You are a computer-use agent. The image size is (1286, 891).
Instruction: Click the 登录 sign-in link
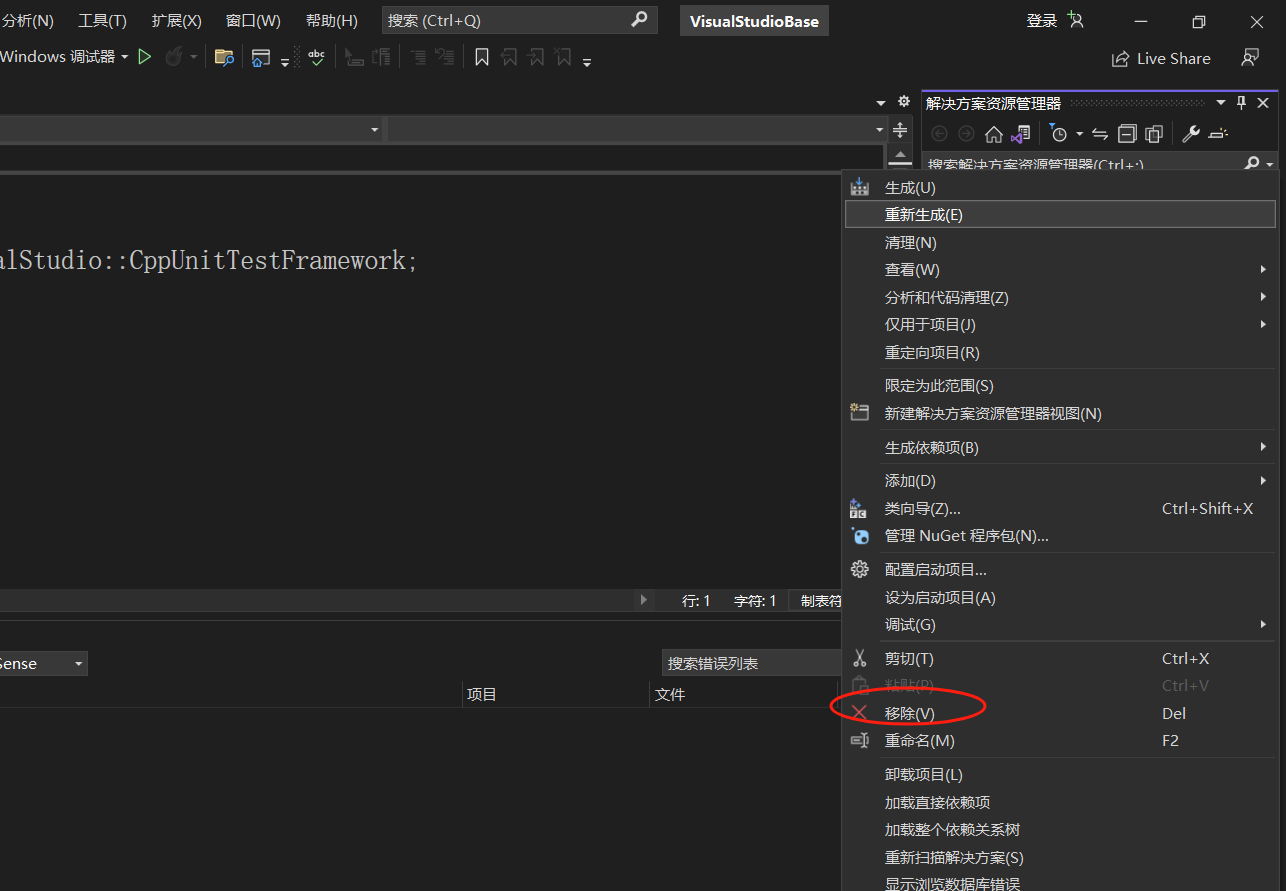(x=1042, y=21)
